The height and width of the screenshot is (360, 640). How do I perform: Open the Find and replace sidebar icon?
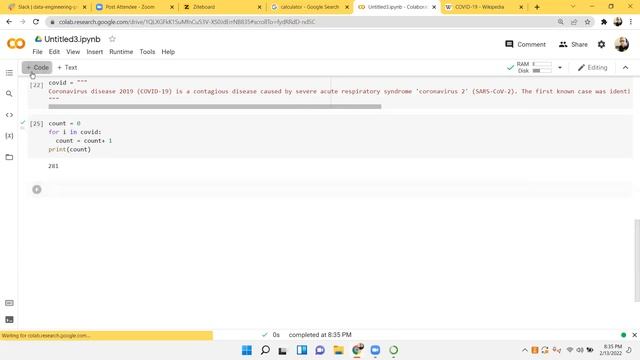click(x=9, y=94)
